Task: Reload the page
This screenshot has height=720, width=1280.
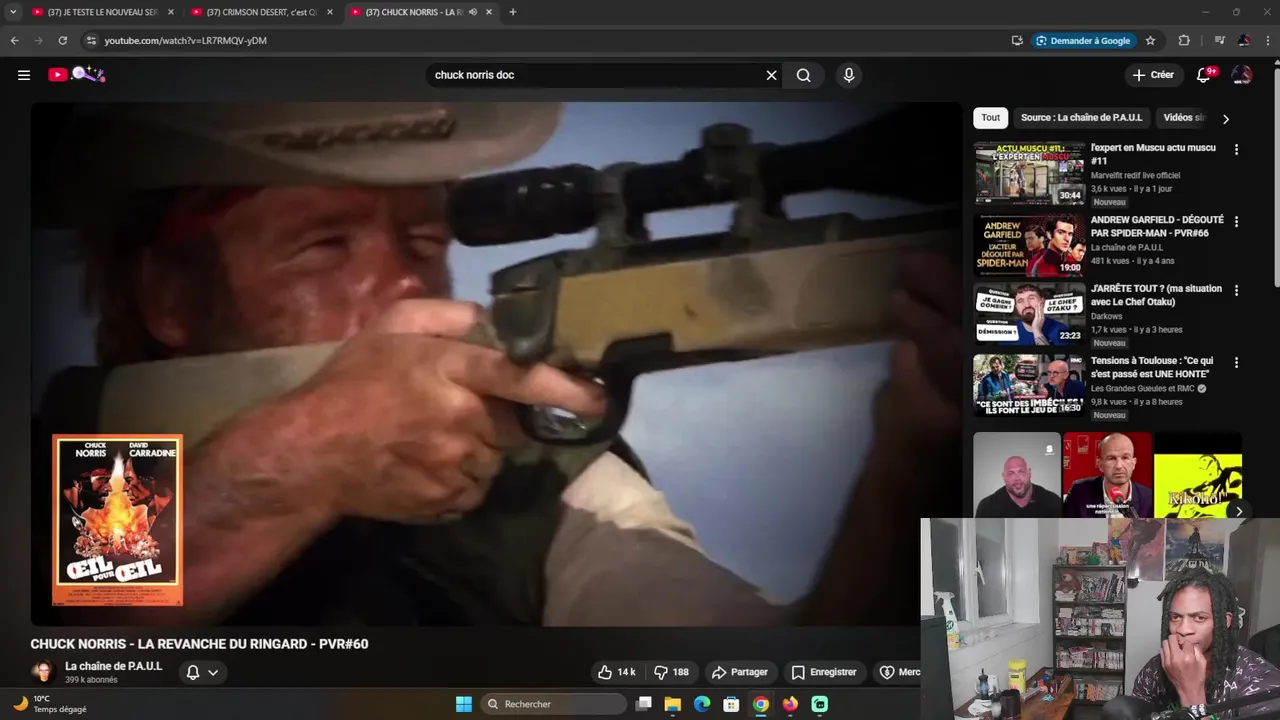Action: pos(62,41)
